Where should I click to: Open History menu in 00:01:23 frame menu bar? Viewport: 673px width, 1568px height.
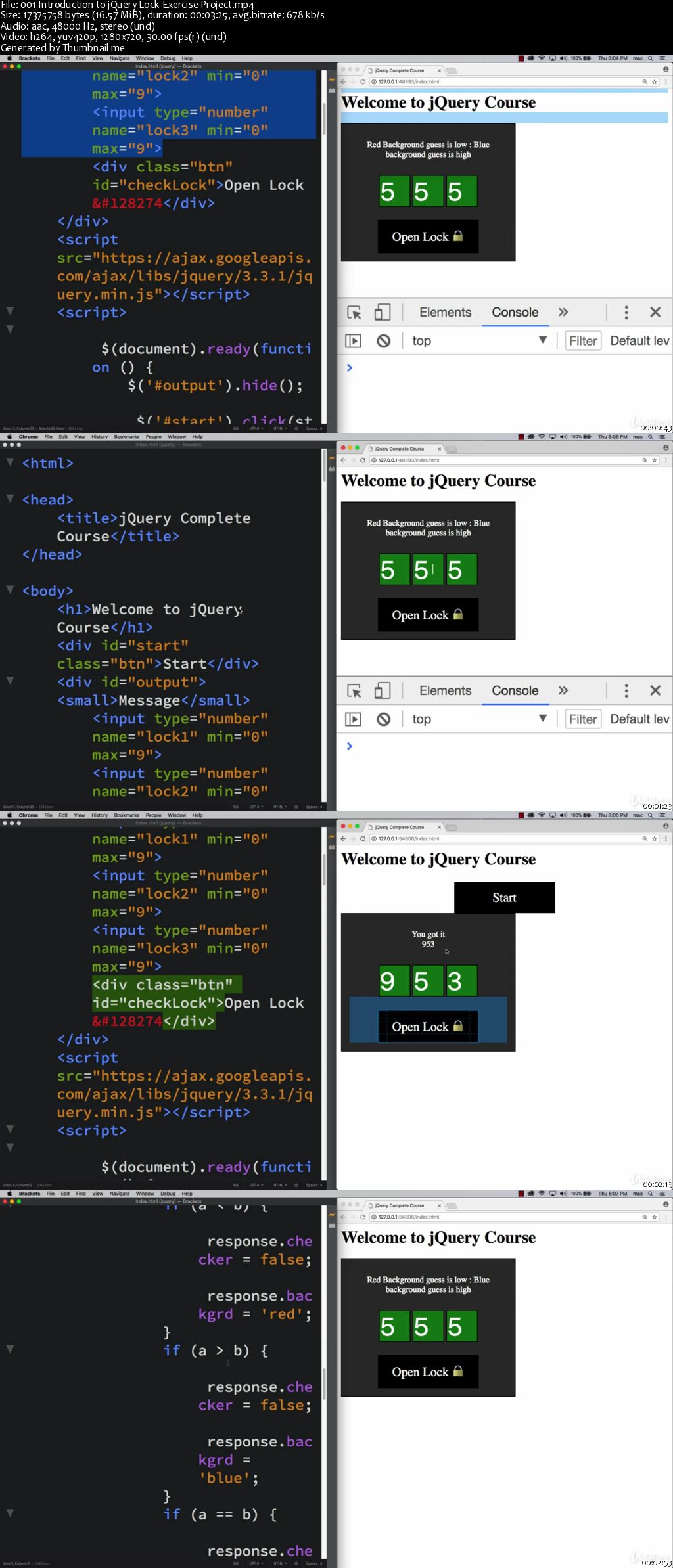pyautogui.click(x=99, y=437)
